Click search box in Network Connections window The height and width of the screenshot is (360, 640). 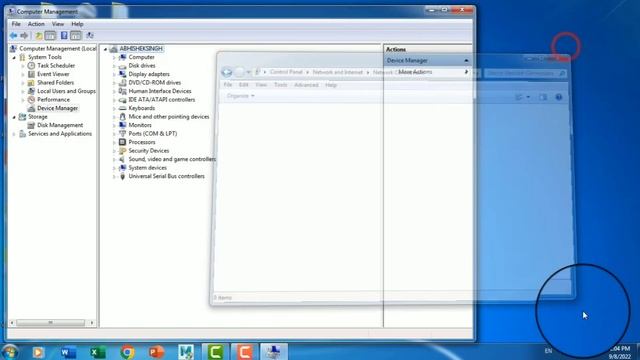click(526, 73)
